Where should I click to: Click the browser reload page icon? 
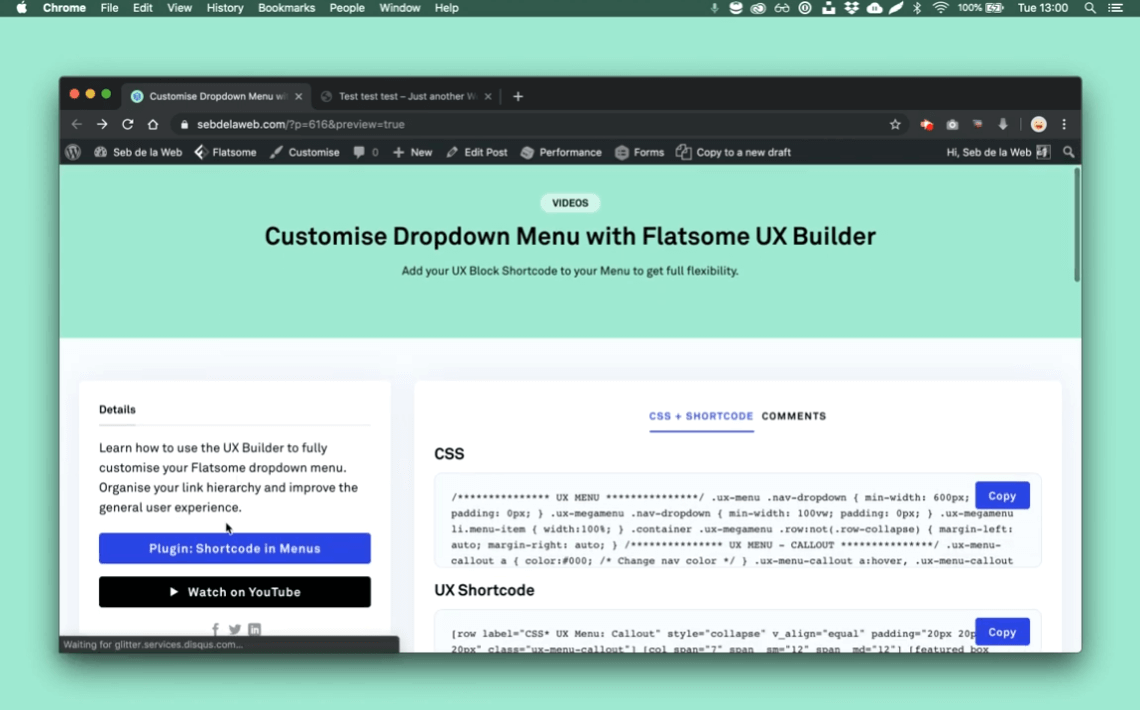pos(128,124)
